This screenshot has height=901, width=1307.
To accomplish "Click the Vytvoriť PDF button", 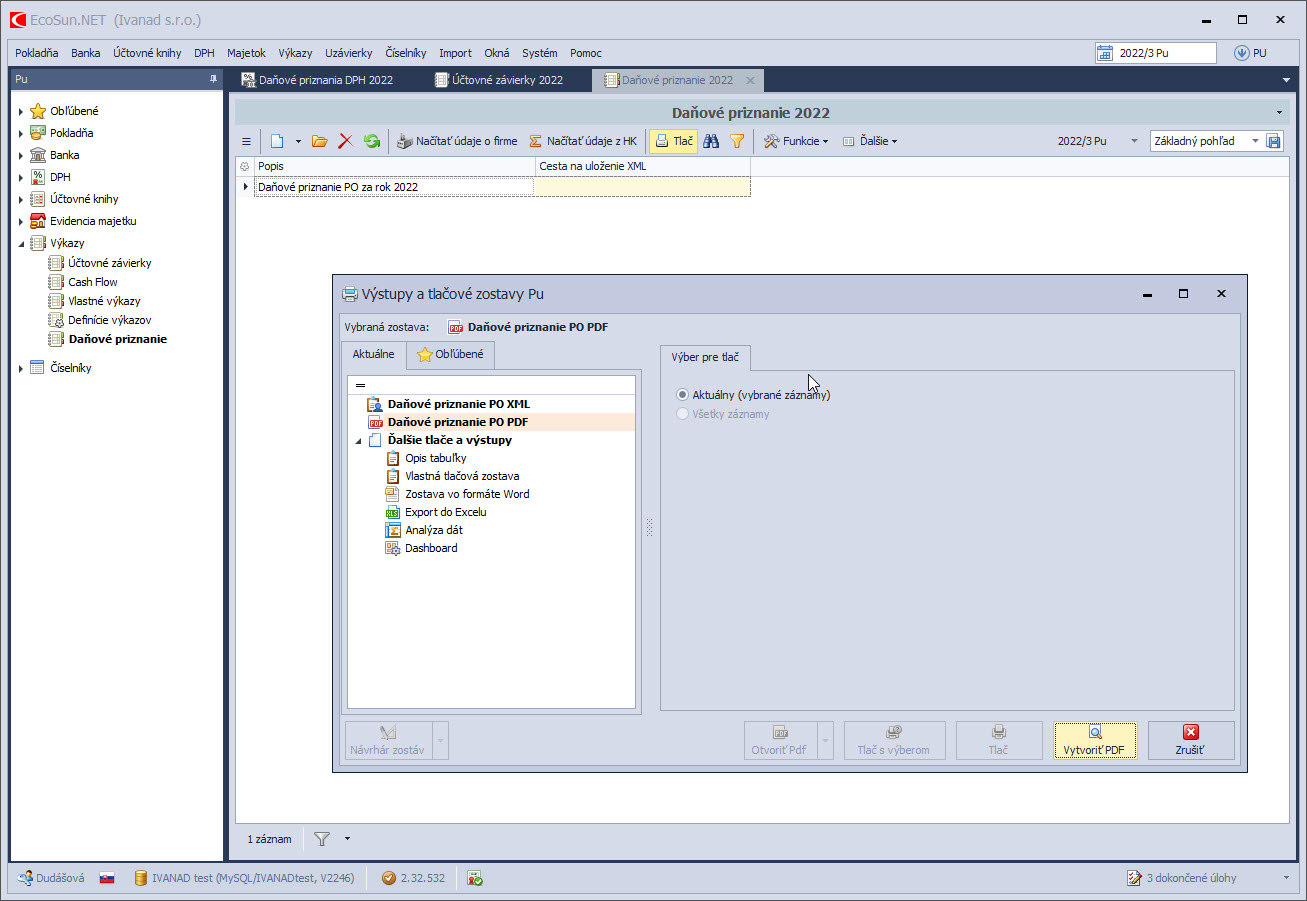I will (x=1094, y=740).
